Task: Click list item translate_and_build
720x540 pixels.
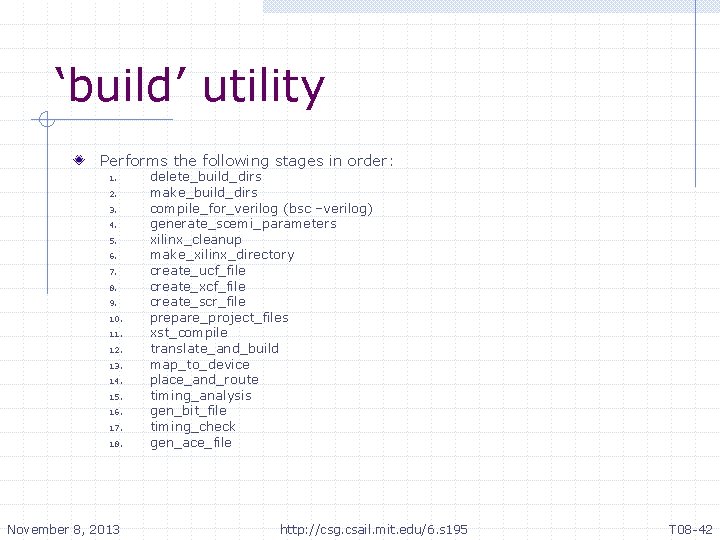Action: click(214, 349)
